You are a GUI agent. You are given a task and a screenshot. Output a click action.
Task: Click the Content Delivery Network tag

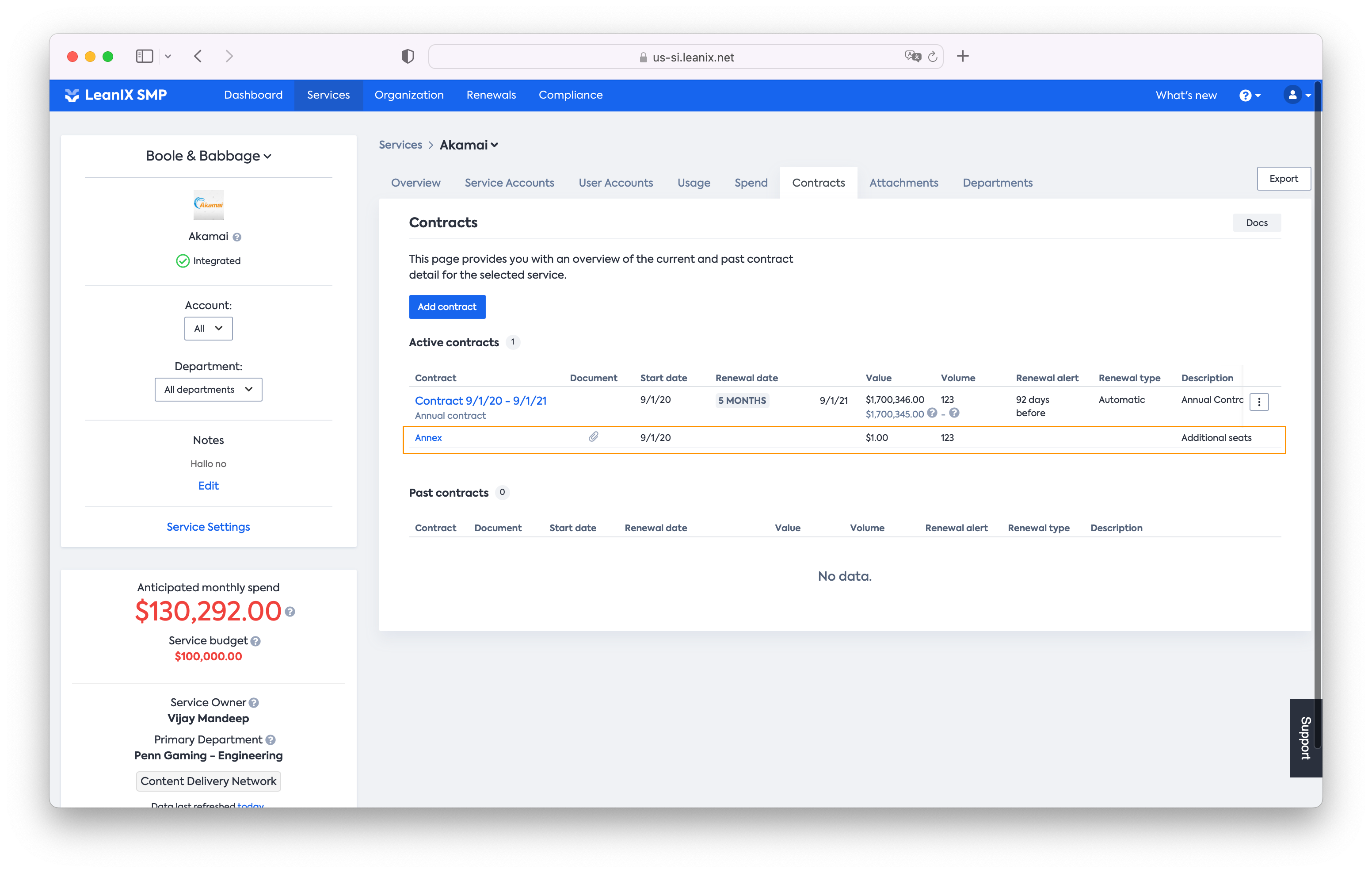click(x=209, y=781)
